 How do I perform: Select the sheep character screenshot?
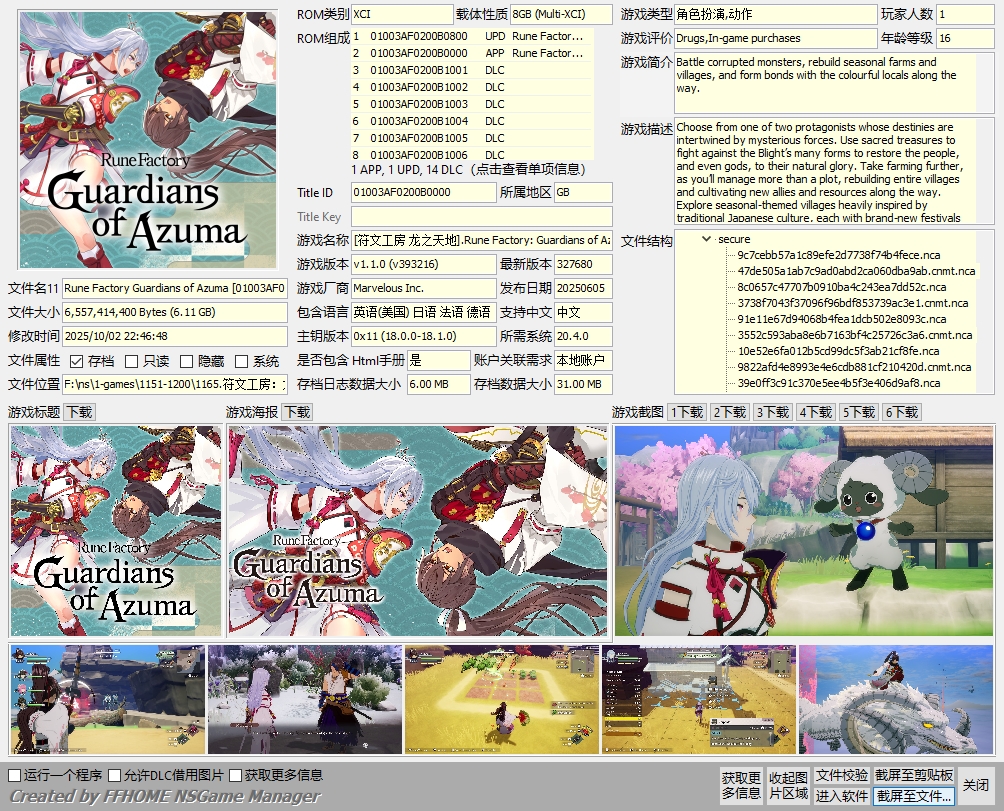(x=804, y=530)
